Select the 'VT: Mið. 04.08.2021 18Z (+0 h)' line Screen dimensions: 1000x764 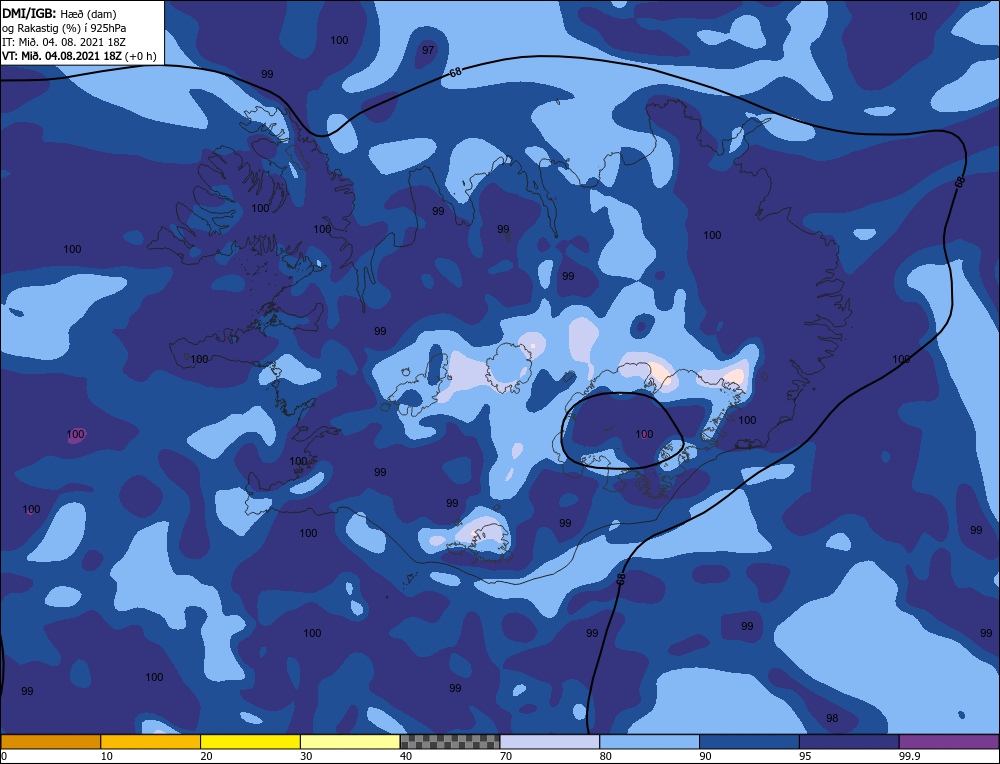coord(79,56)
